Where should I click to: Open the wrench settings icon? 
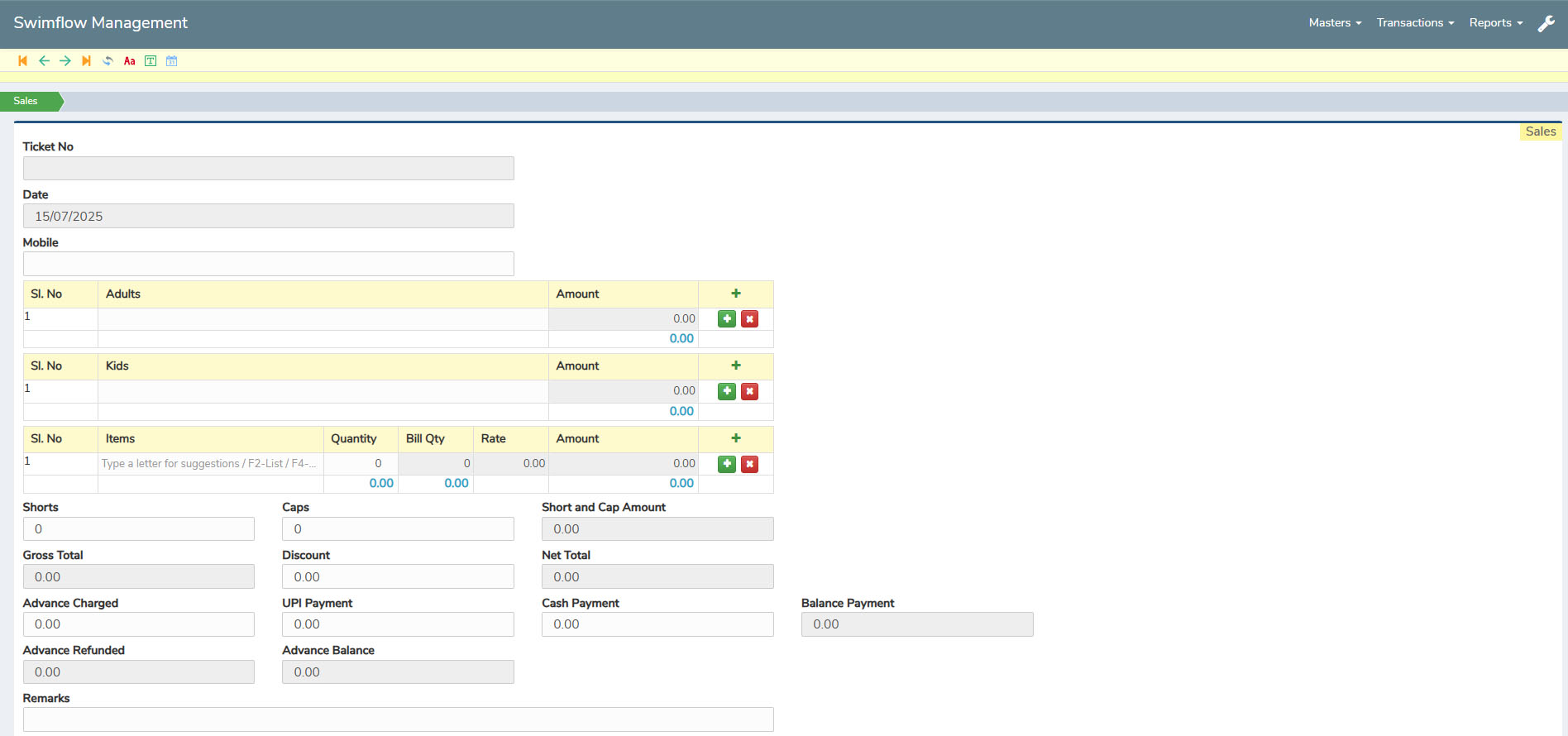(1546, 24)
